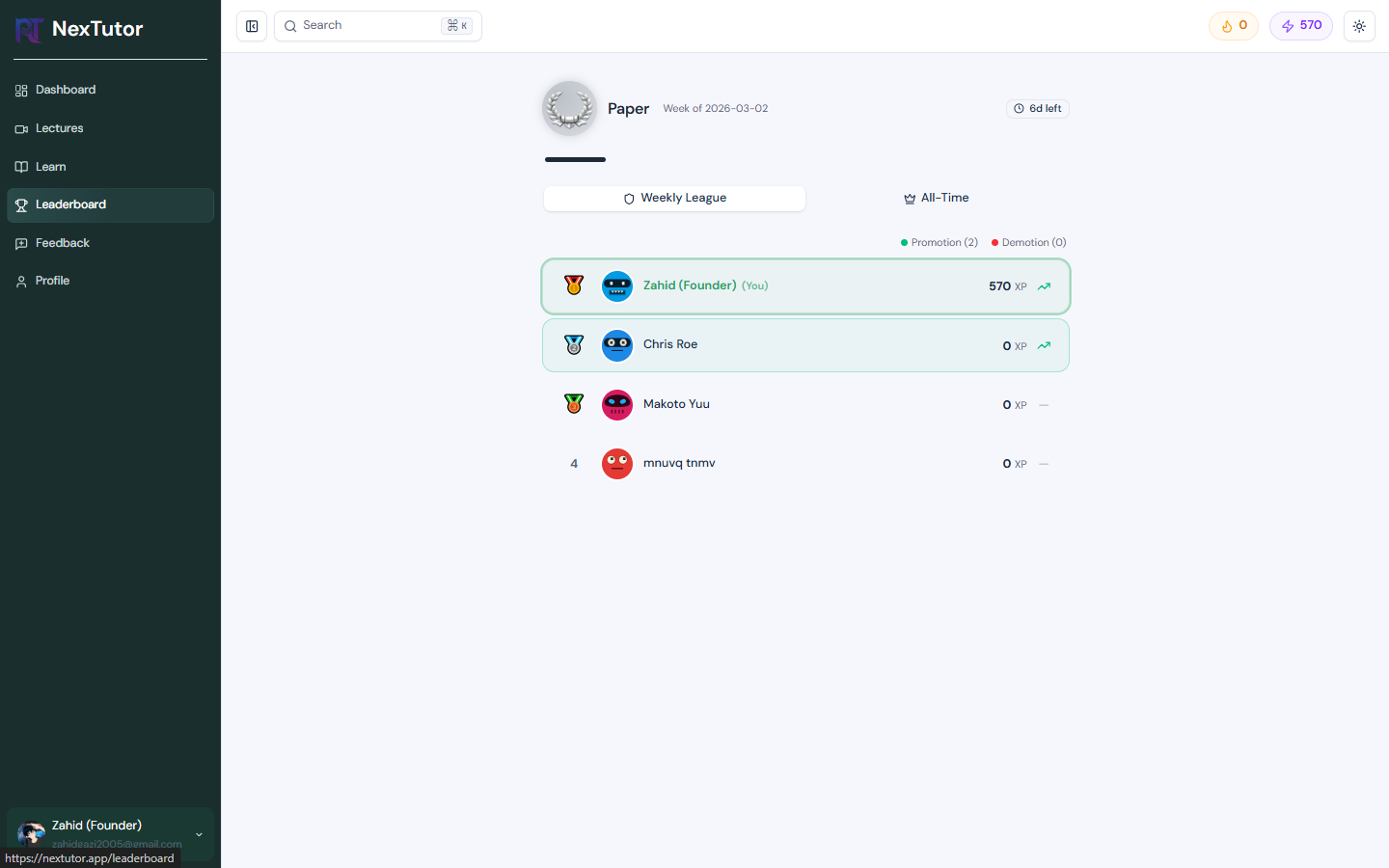This screenshot has width=1389, height=868.
Task: Click the name Chris Roe
Action: pyautogui.click(x=670, y=344)
